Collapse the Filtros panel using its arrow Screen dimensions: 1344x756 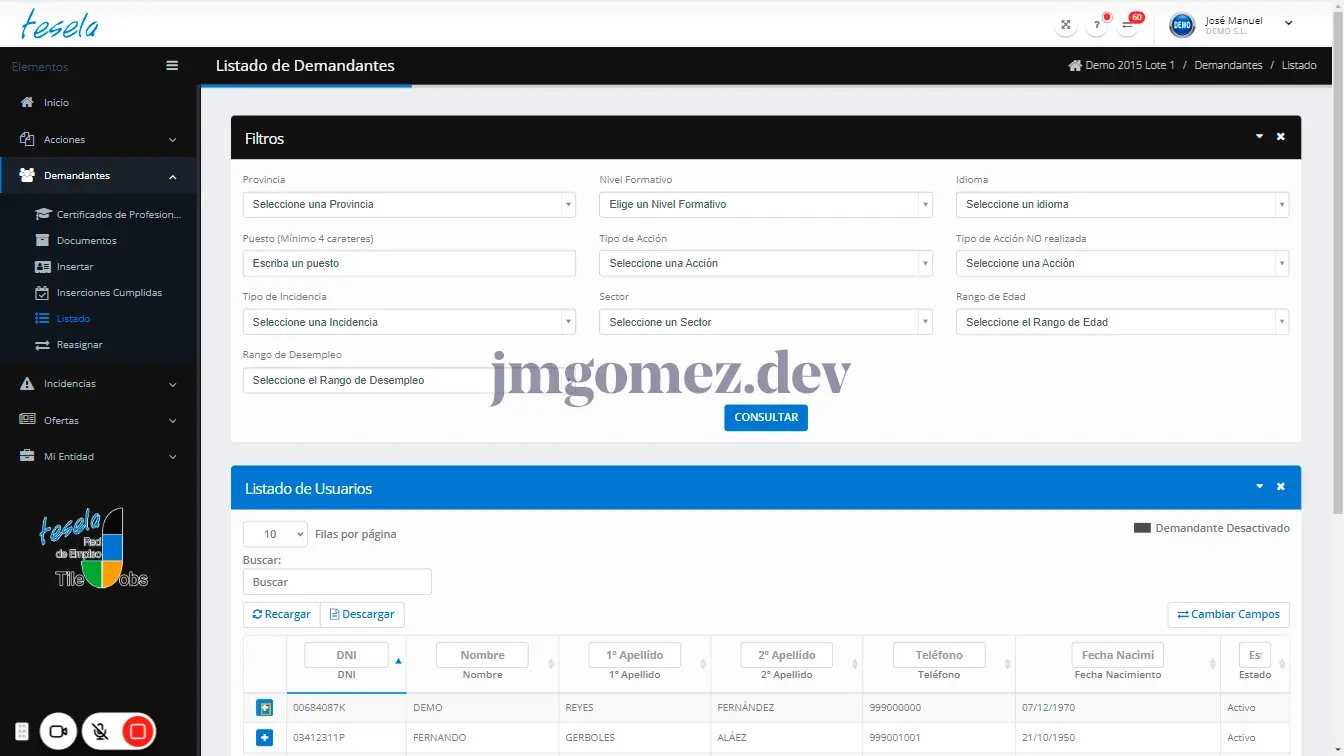(x=1259, y=137)
